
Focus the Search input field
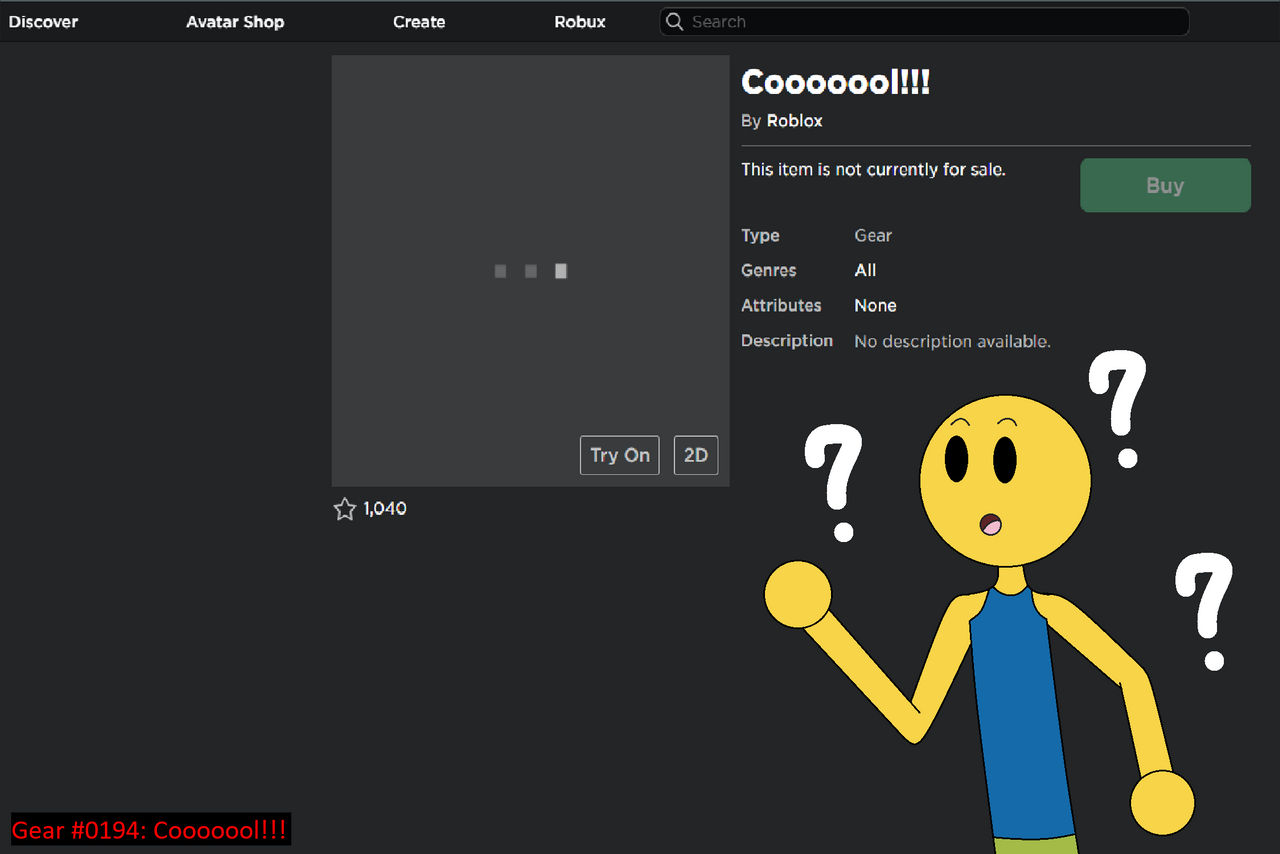pyautogui.click(x=924, y=22)
